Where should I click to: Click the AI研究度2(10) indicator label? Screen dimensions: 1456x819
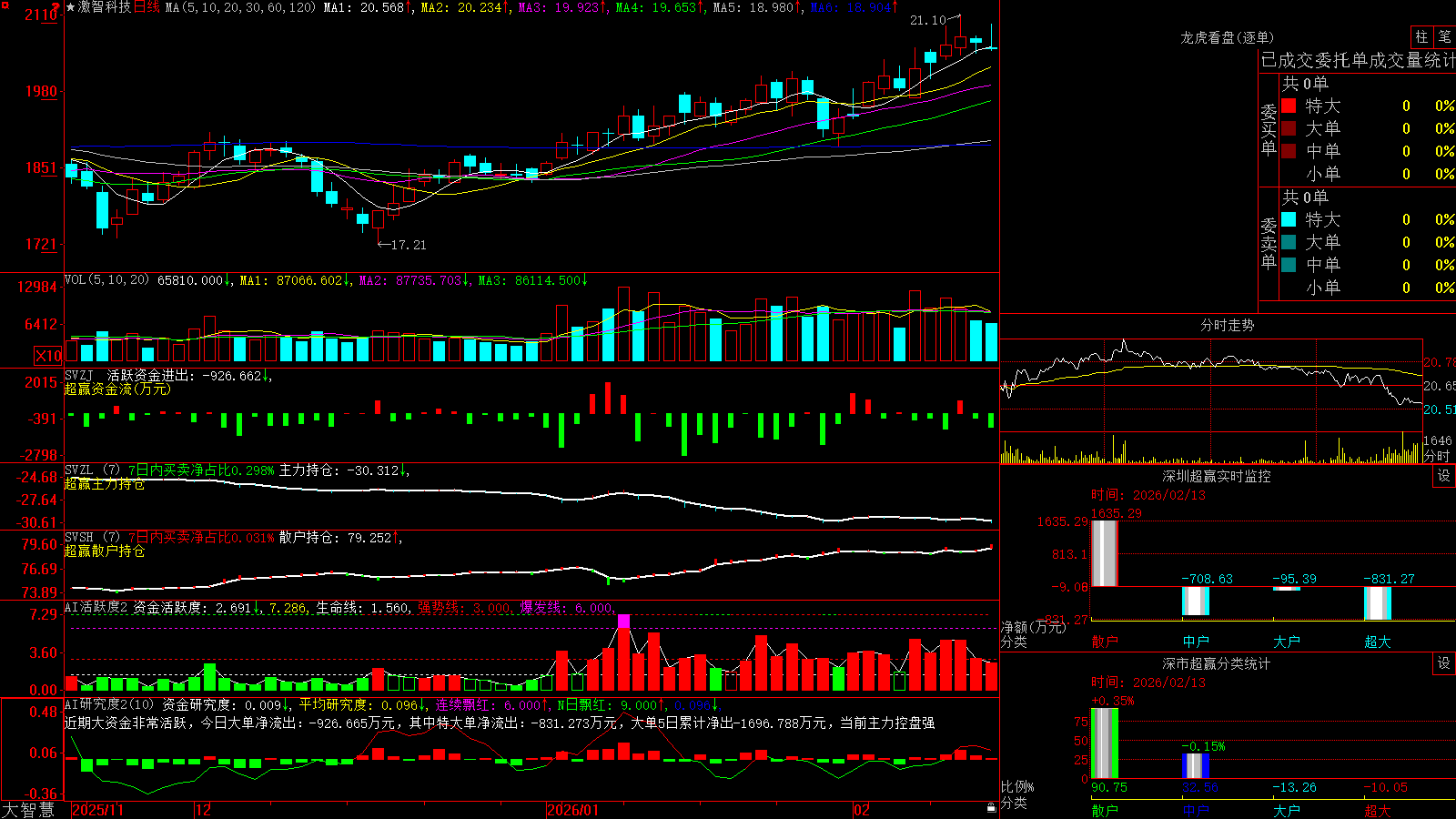pos(109,704)
